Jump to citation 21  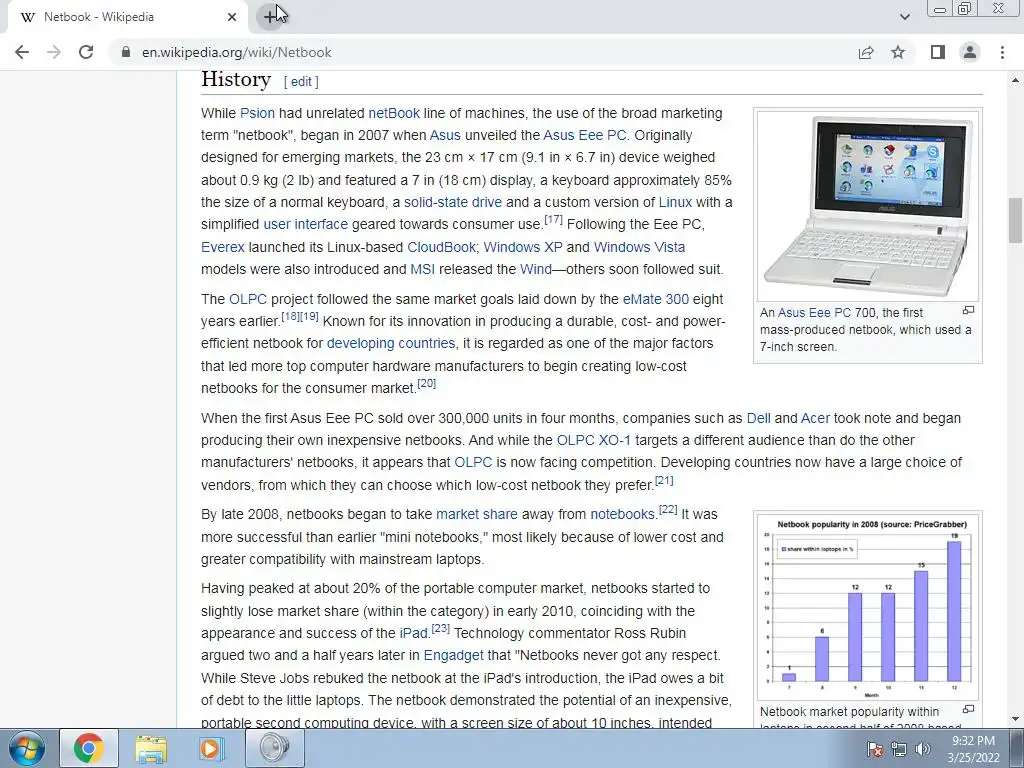click(x=664, y=481)
